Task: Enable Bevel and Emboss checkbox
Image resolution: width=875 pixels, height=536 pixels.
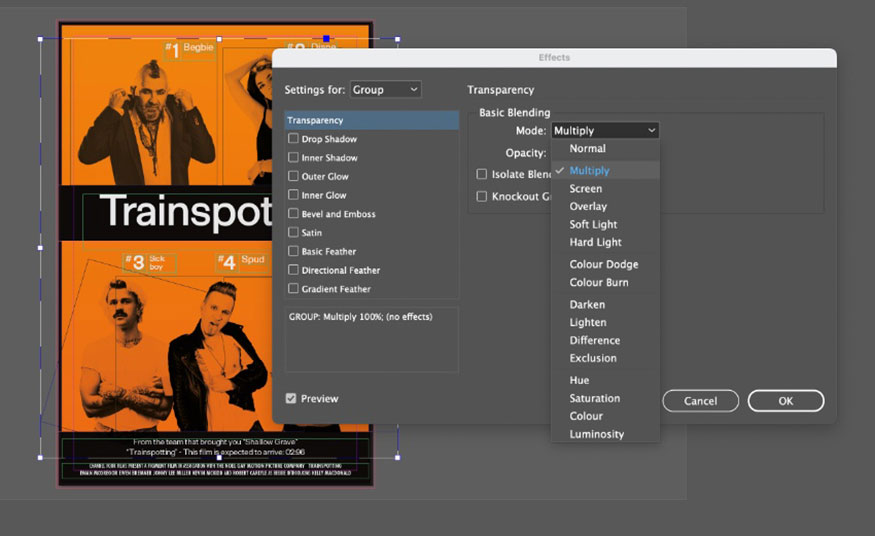Action: tap(293, 214)
